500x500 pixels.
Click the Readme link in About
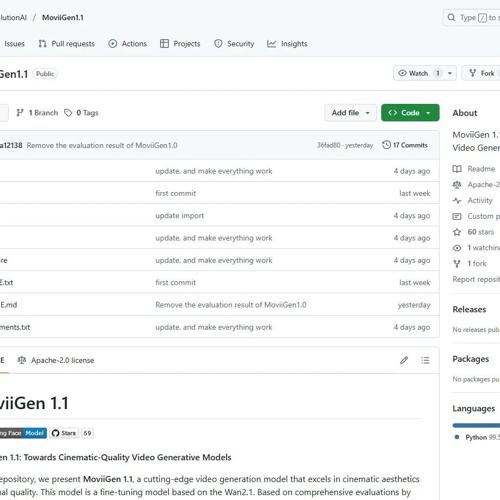tap(481, 169)
